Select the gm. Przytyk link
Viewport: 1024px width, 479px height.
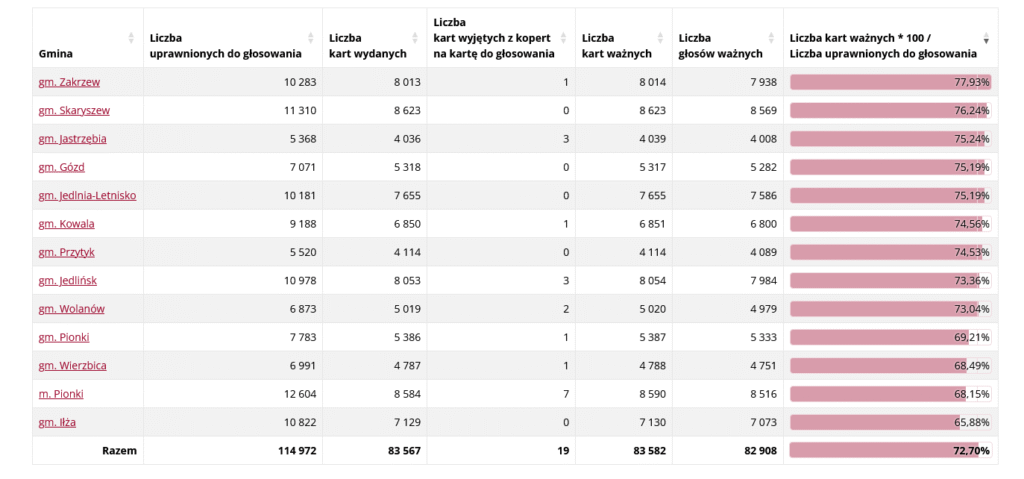click(x=67, y=252)
